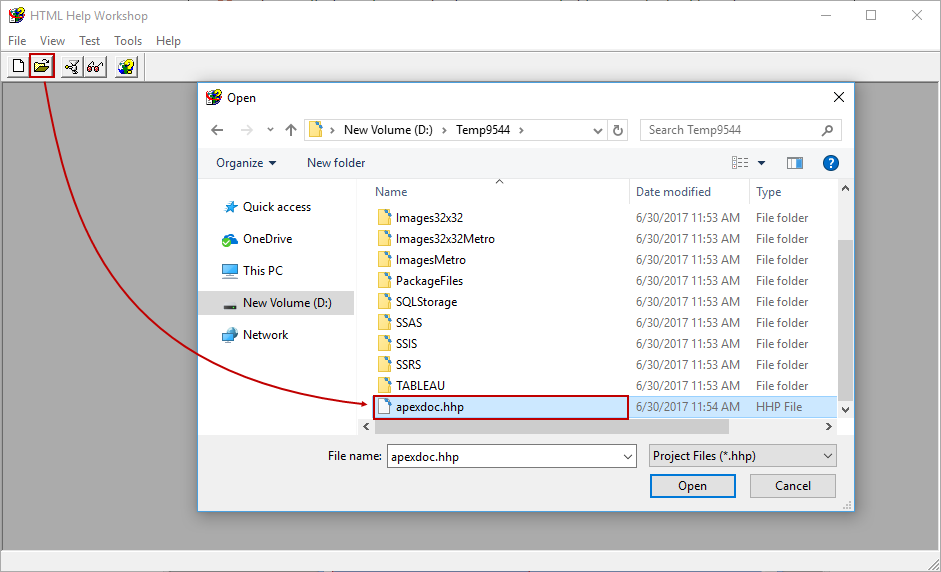The height and width of the screenshot is (572, 941).
Task: Open the Help menu
Action: point(168,41)
